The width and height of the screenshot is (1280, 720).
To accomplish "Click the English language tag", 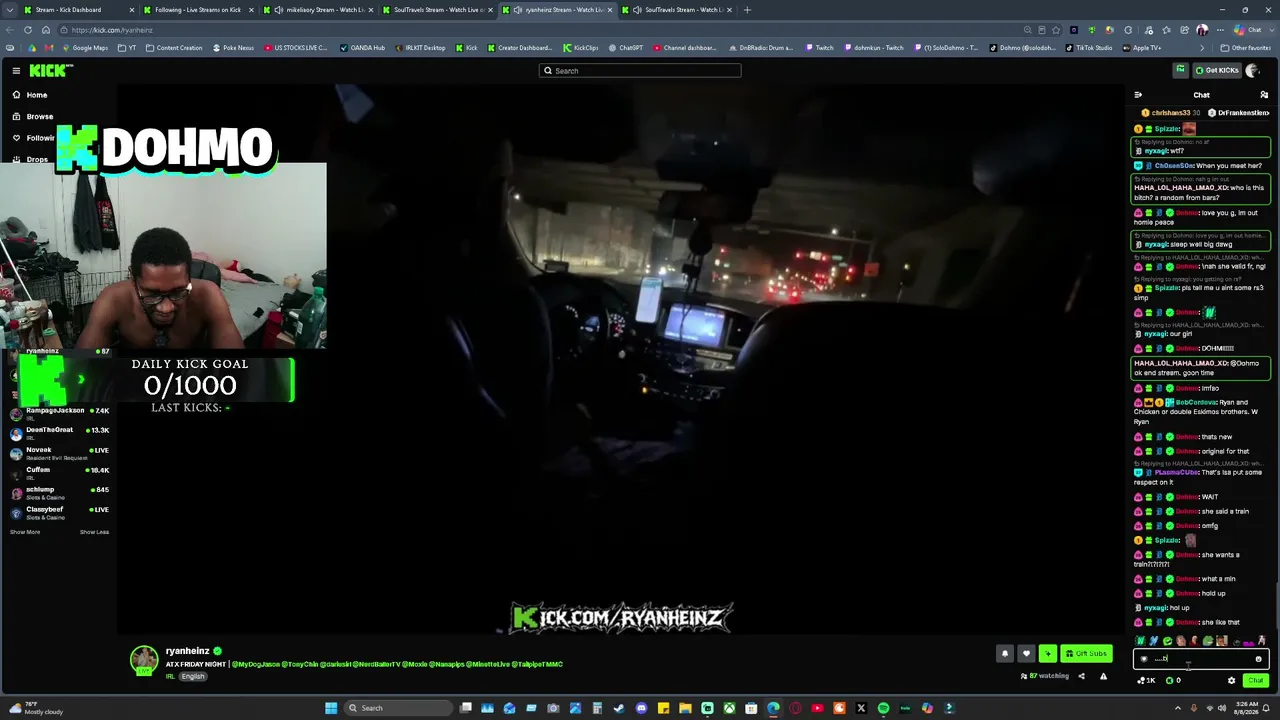I will click(193, 676).
